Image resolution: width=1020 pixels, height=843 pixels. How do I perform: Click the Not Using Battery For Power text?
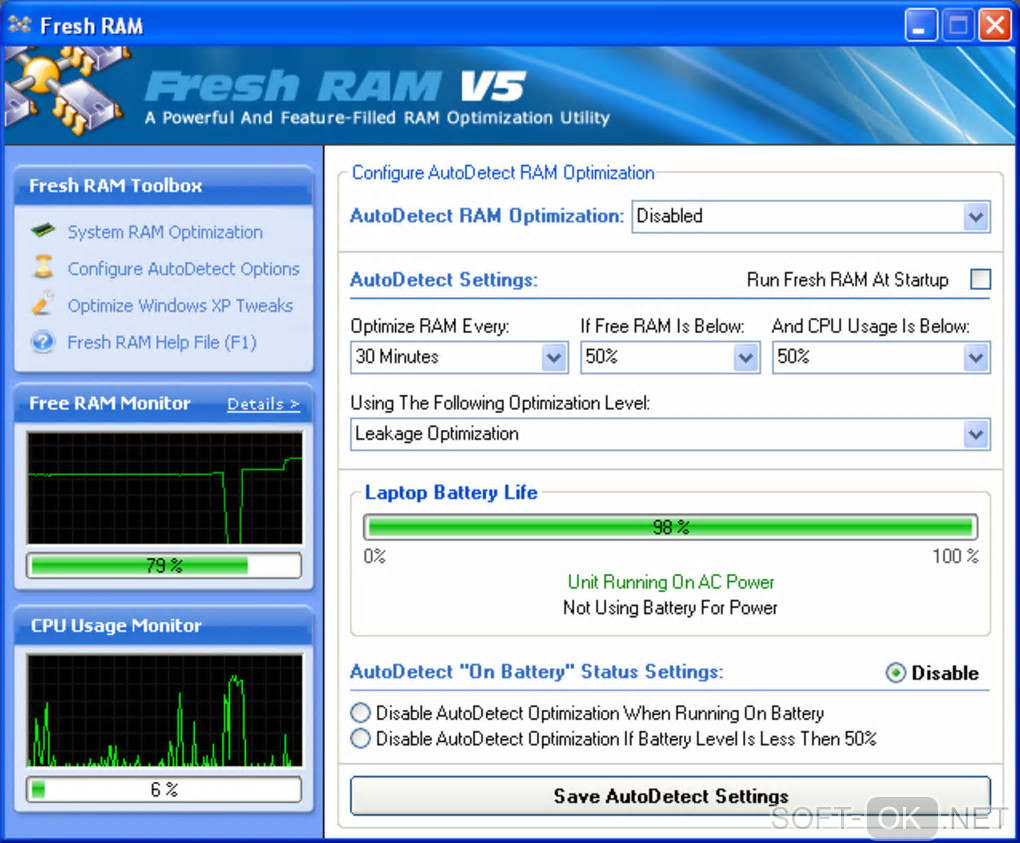click(670, 608)
